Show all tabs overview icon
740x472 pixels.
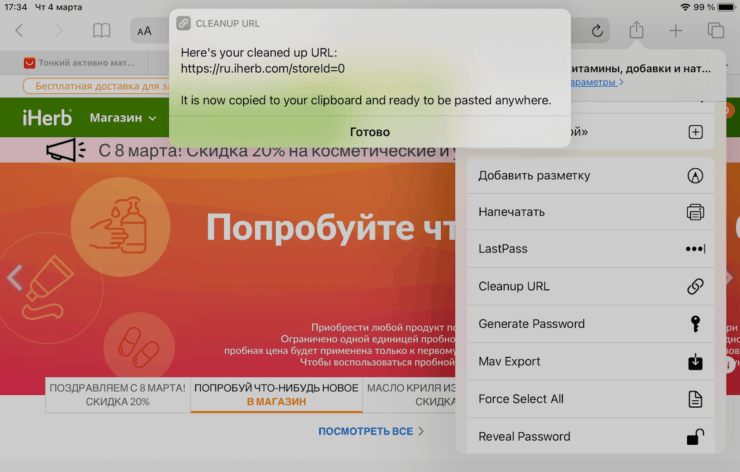click(715, 31)
